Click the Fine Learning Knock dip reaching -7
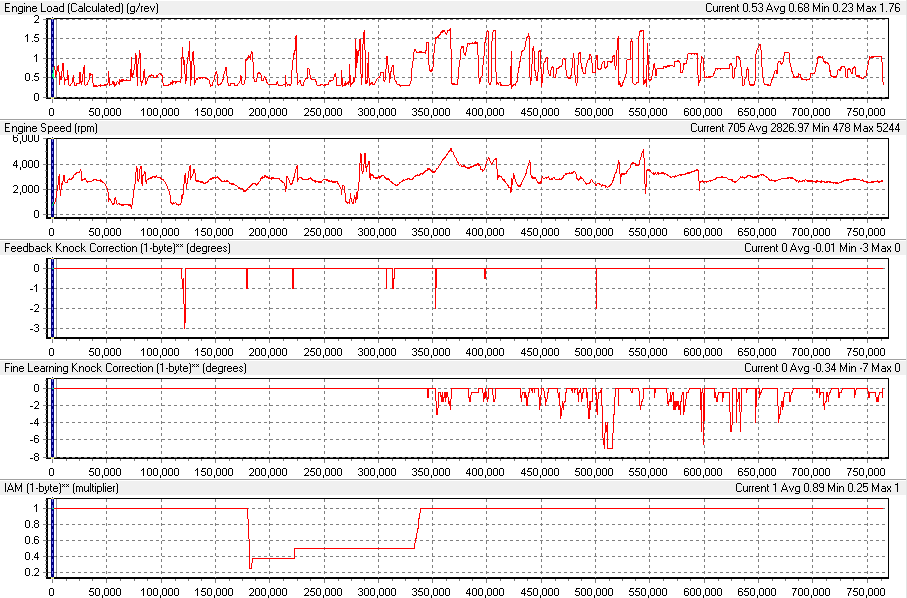The height and width of the screenshot is (598, 907). tap(607, 447)
